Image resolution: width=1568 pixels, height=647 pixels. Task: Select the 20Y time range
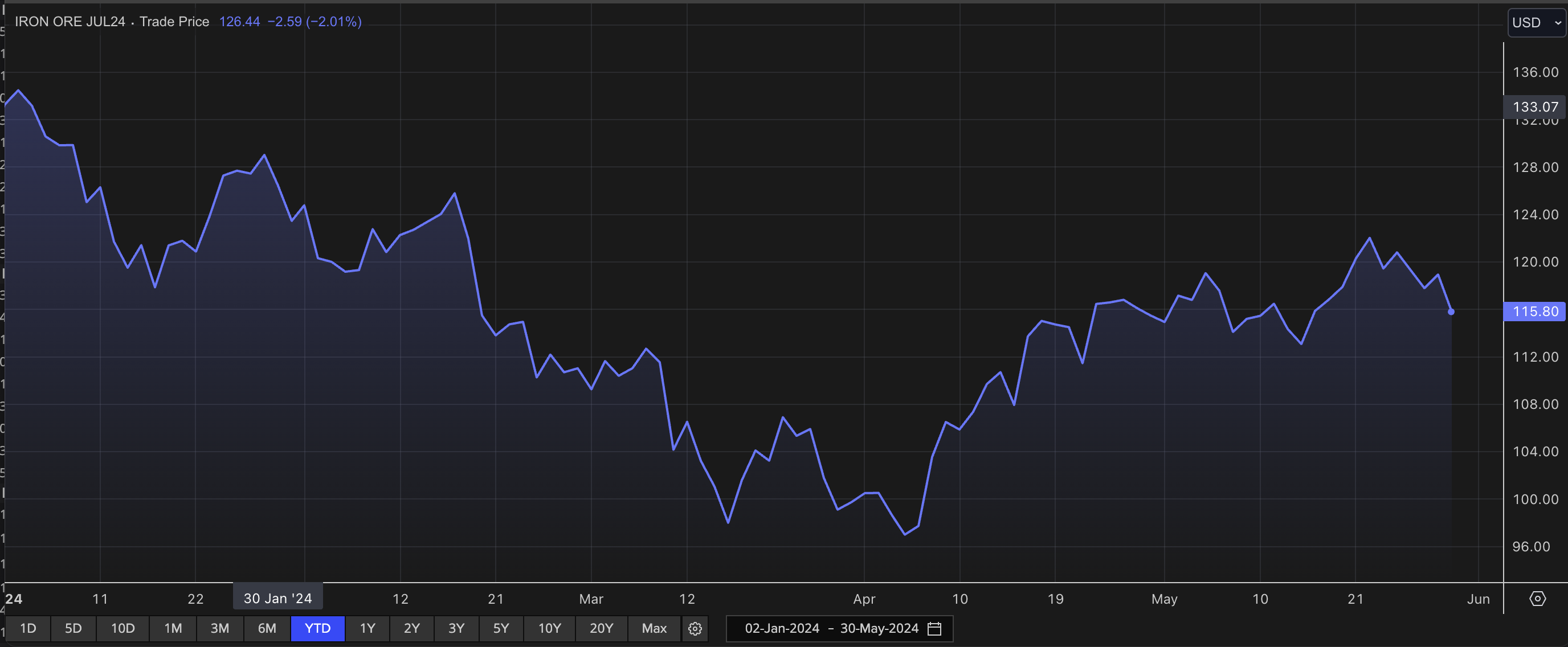(x=602, y=628)
